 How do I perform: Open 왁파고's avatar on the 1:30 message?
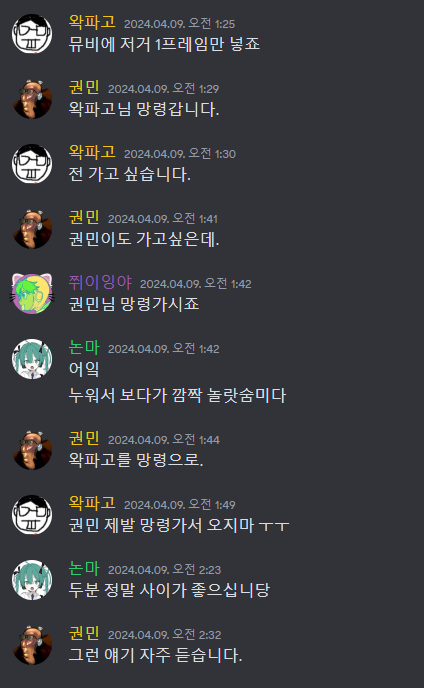pyautogui.click(x=32, y=164)
